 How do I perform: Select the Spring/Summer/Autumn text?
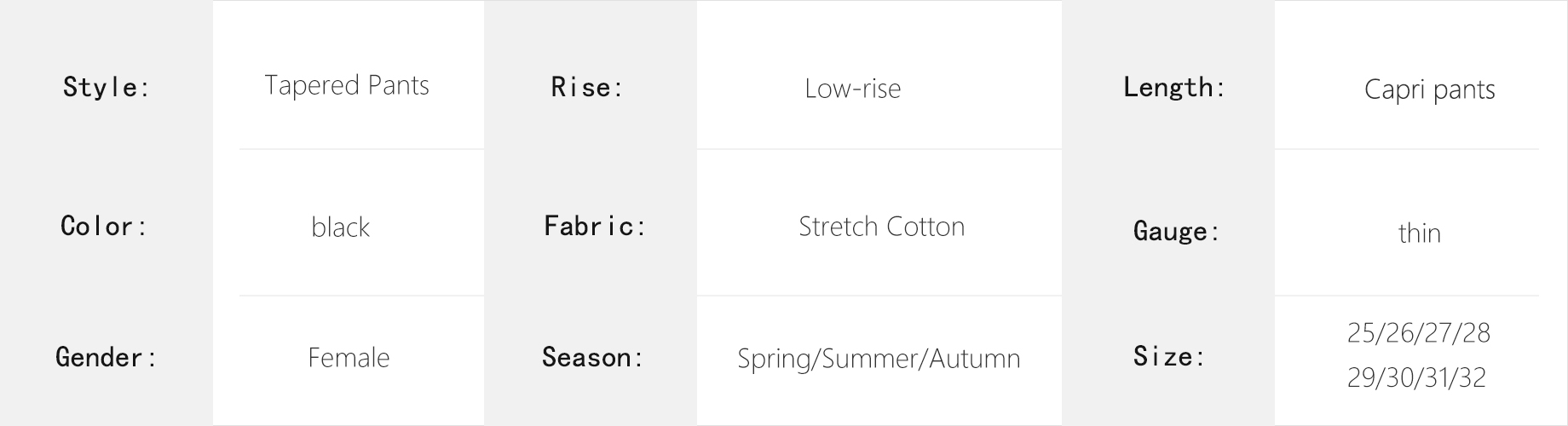click(x=879, y=360)
